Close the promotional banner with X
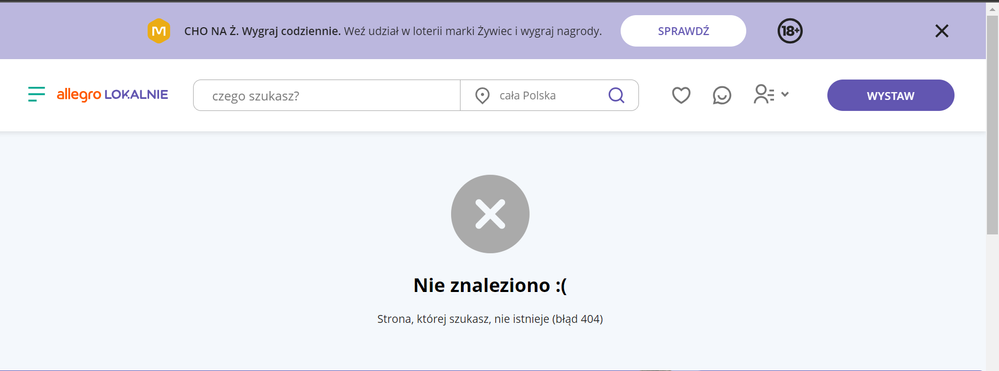Image resolution: width=999 pixels, height=371 pixels. 942,31
